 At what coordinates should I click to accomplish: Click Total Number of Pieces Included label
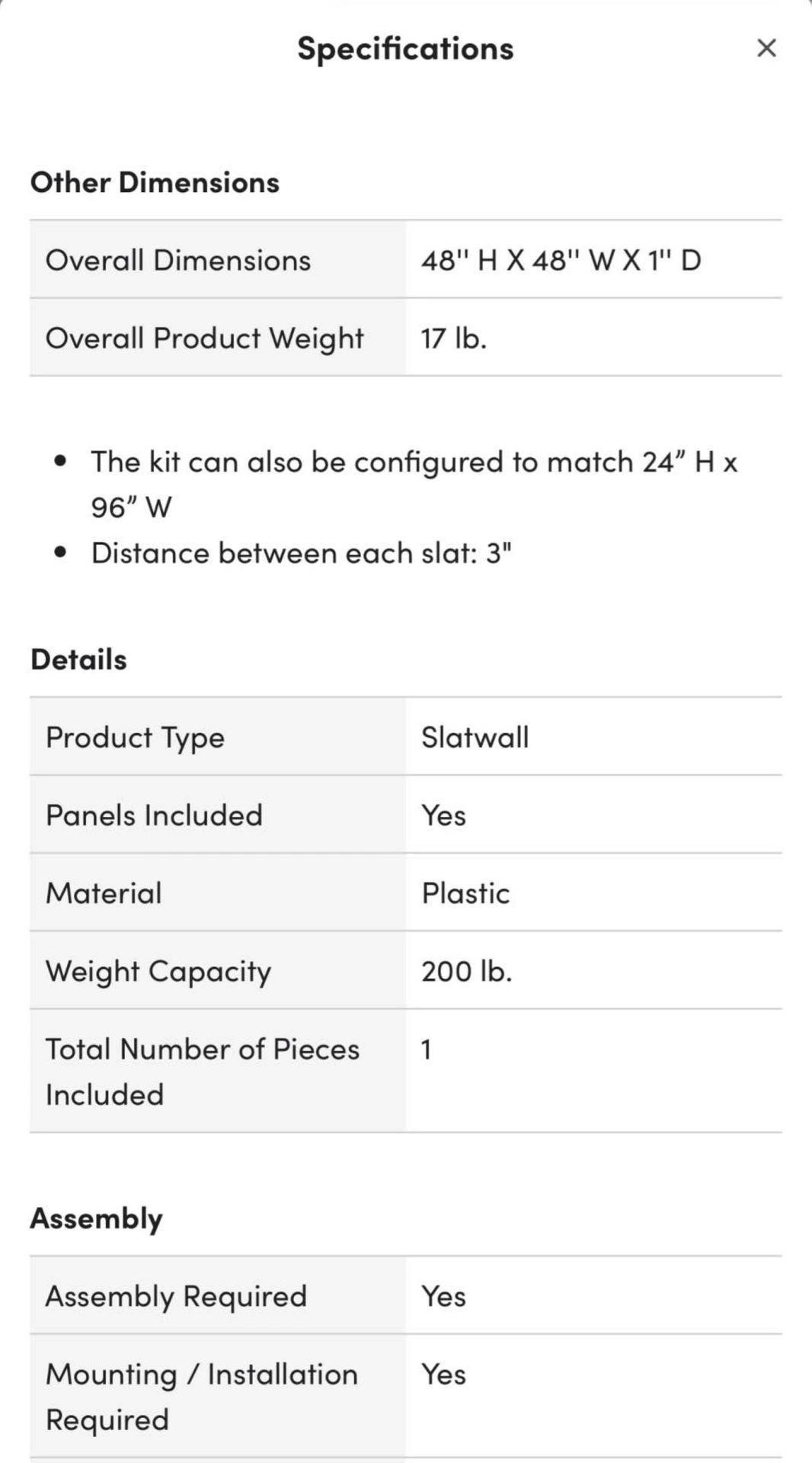coord(202,1071)
